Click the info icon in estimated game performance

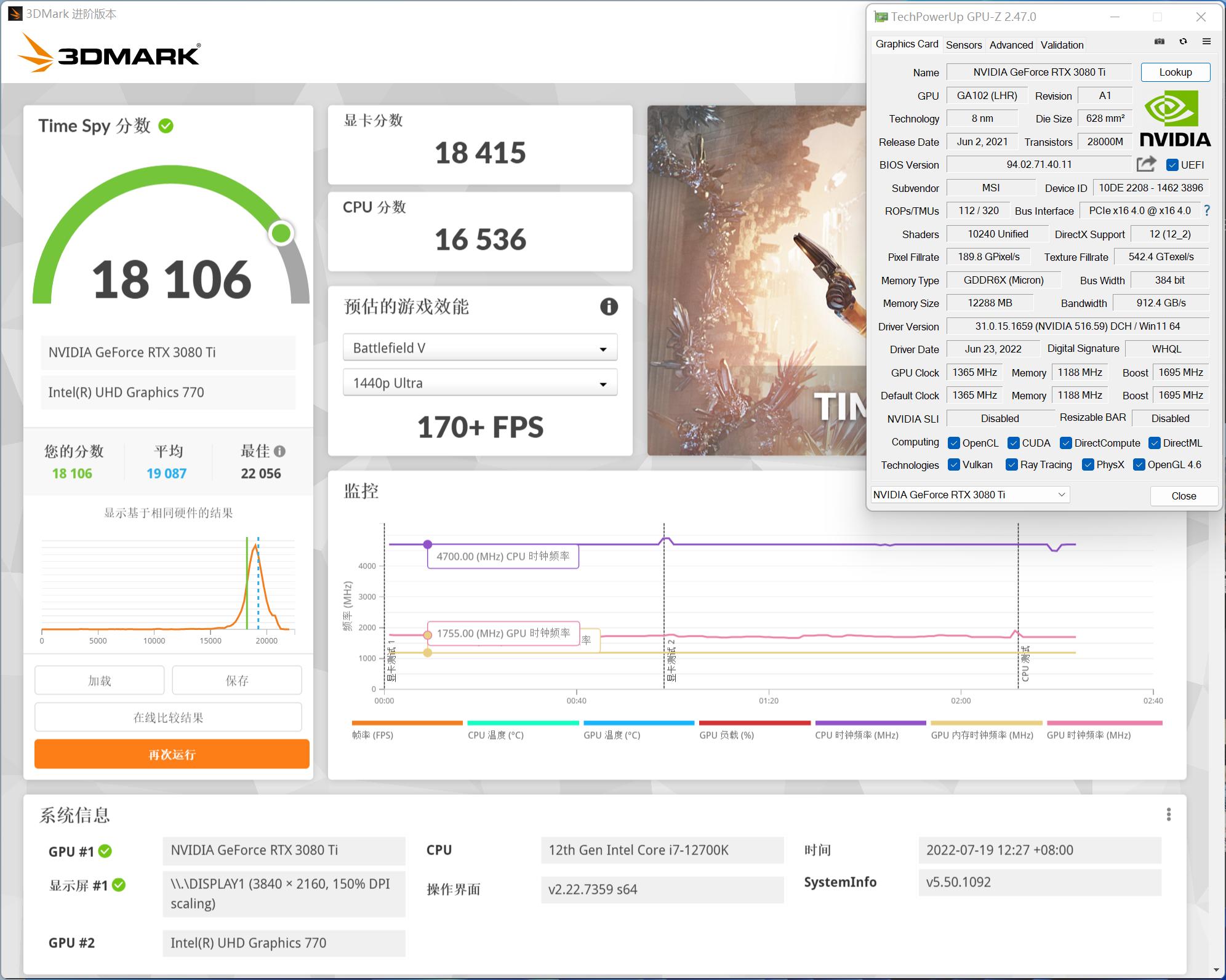click(x=609, y=306)
